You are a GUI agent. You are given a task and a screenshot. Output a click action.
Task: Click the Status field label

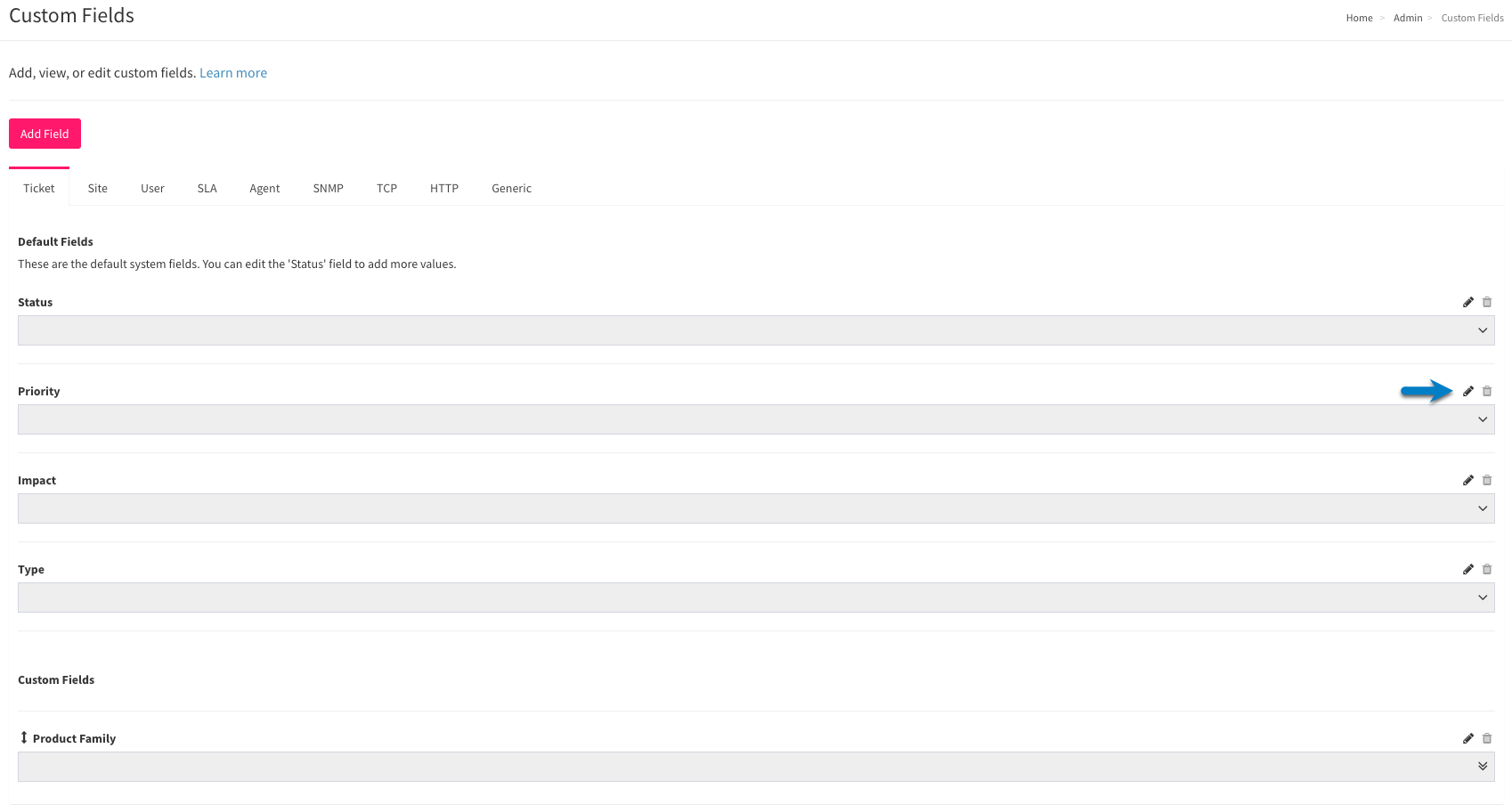click(36, 302)
